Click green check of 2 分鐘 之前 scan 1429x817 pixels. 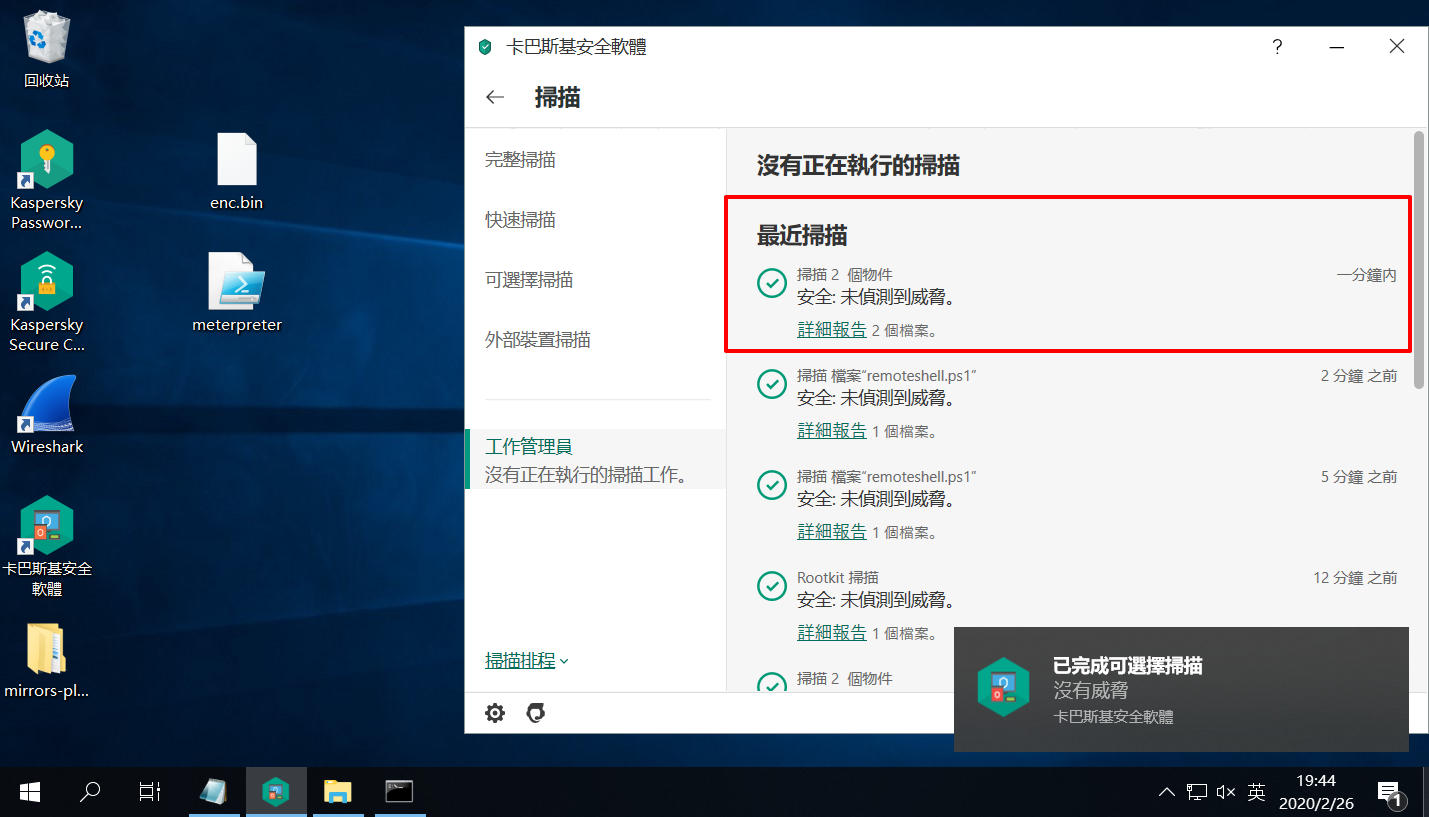(x=771, y=384)
